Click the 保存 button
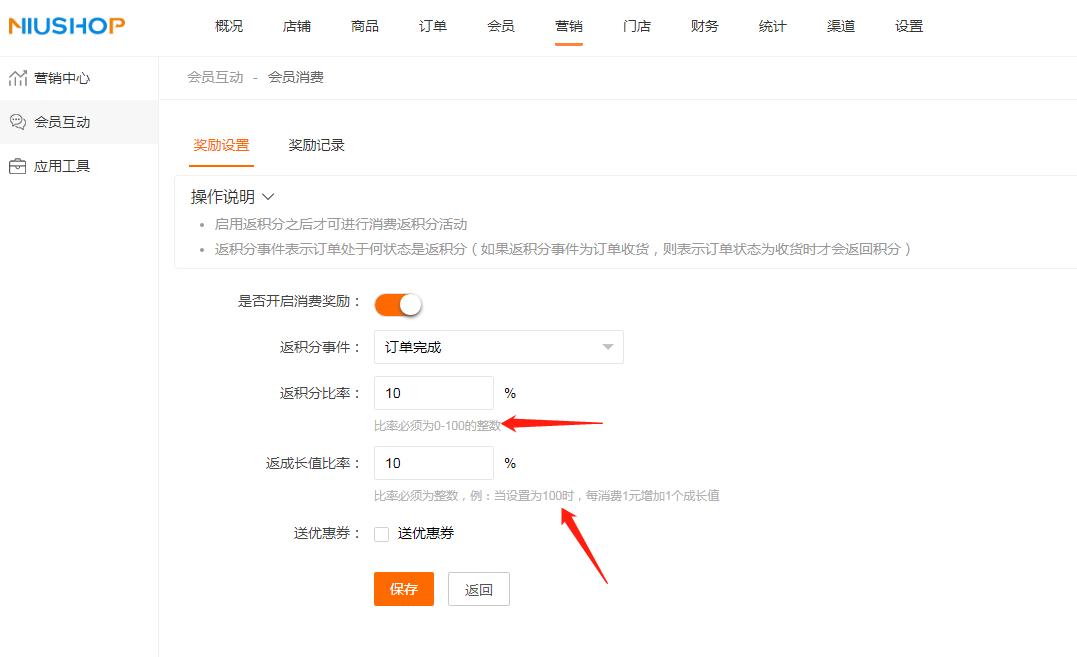Image resolution: width=1077 pixels, height=657 pixels. click(x=403, y=589)
